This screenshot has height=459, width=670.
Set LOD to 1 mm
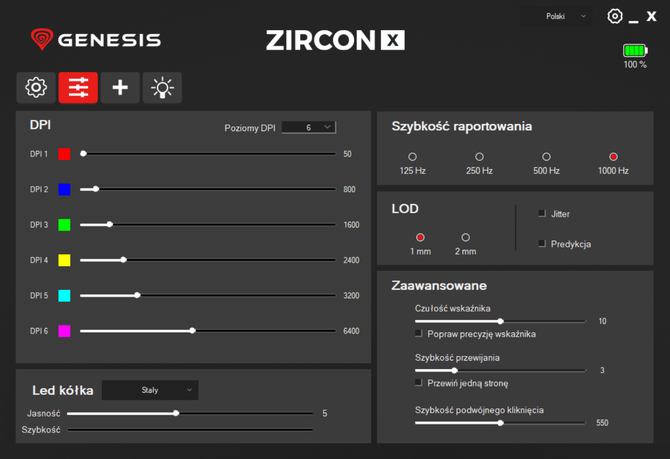pyautogui.click(x=420, y=238)
